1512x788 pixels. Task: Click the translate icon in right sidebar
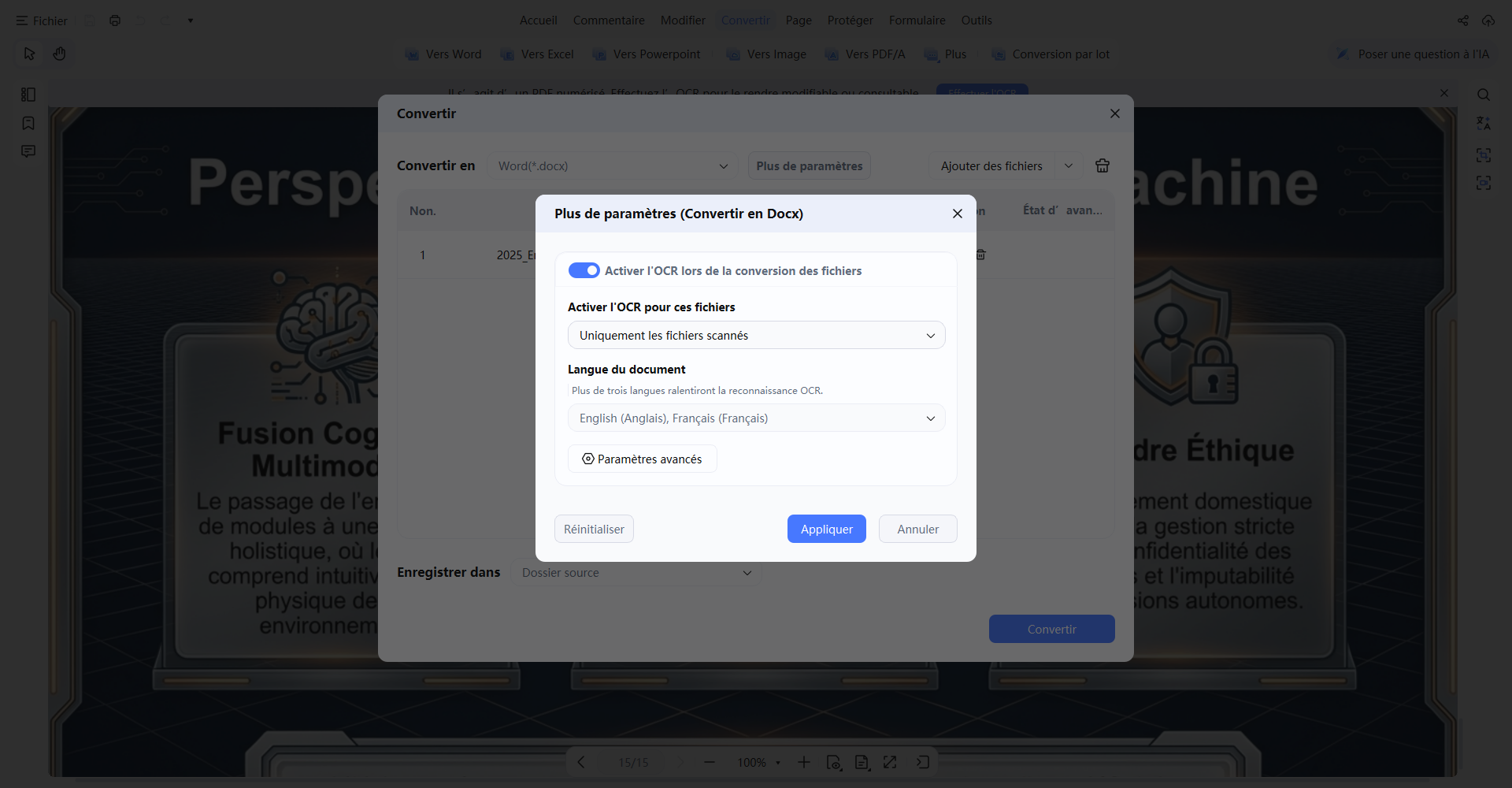[1483, 124]
